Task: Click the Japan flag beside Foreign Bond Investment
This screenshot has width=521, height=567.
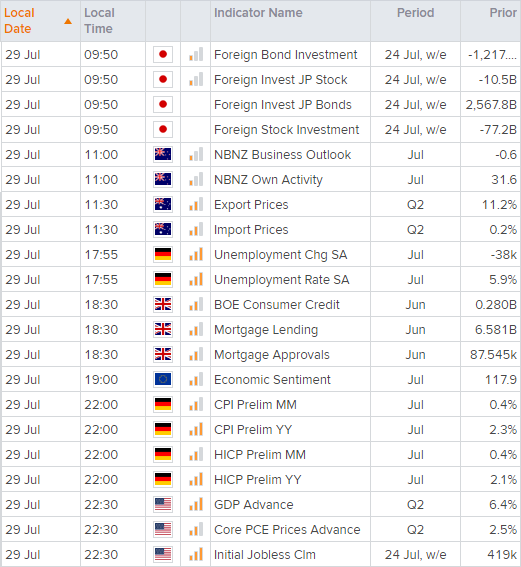Action: 163,55
